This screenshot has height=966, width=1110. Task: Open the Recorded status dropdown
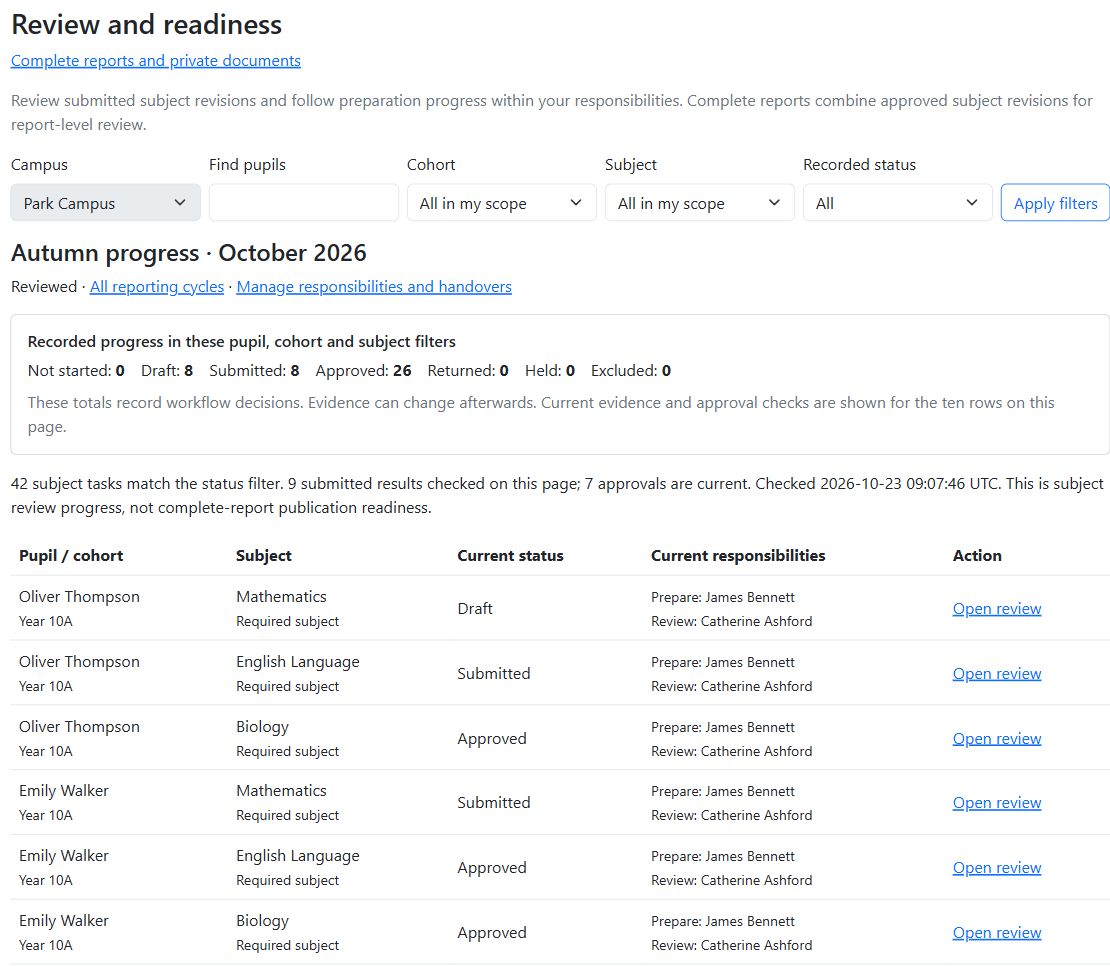pyautogui.click(x=898, y=203)
